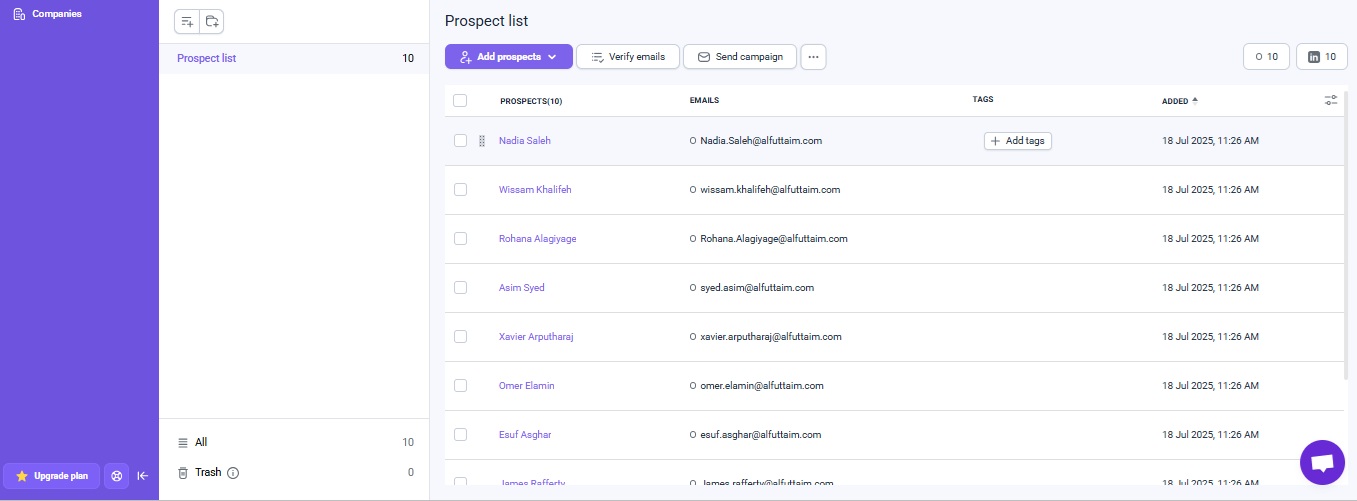Collapse the sidebar with arrow icon
This screenshot has width=1357, height=501.
[x=142, y=476]
